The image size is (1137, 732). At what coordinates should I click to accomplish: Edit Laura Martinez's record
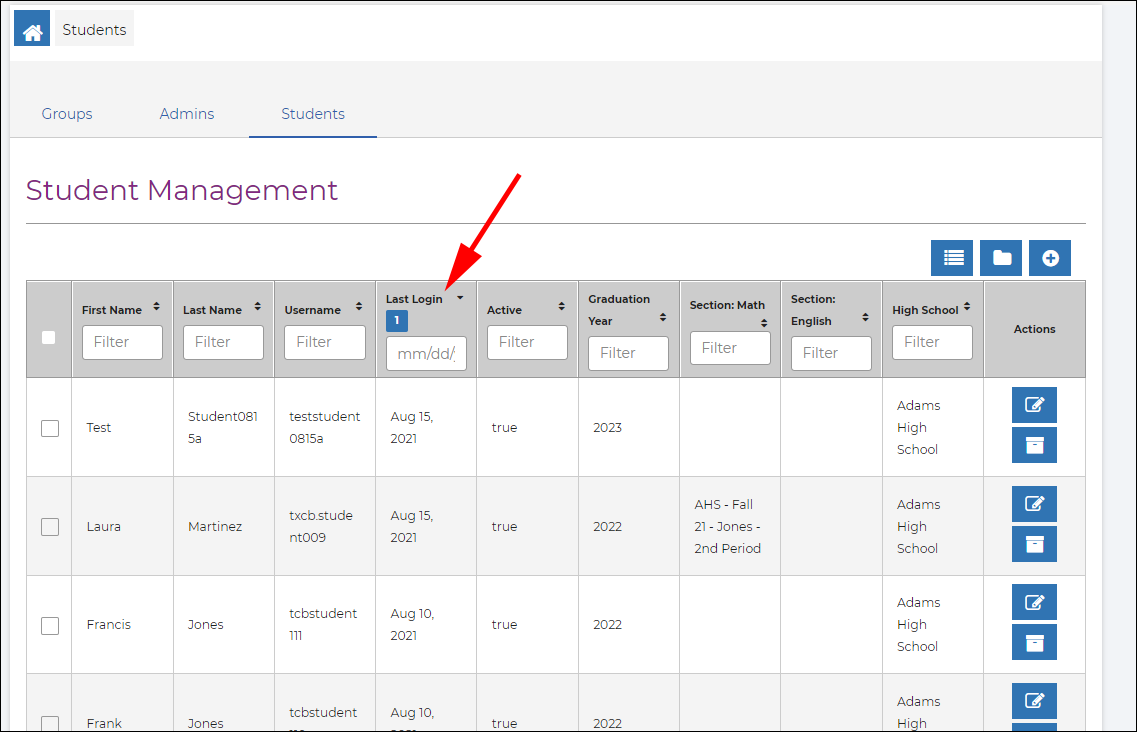click(1034, 504)
